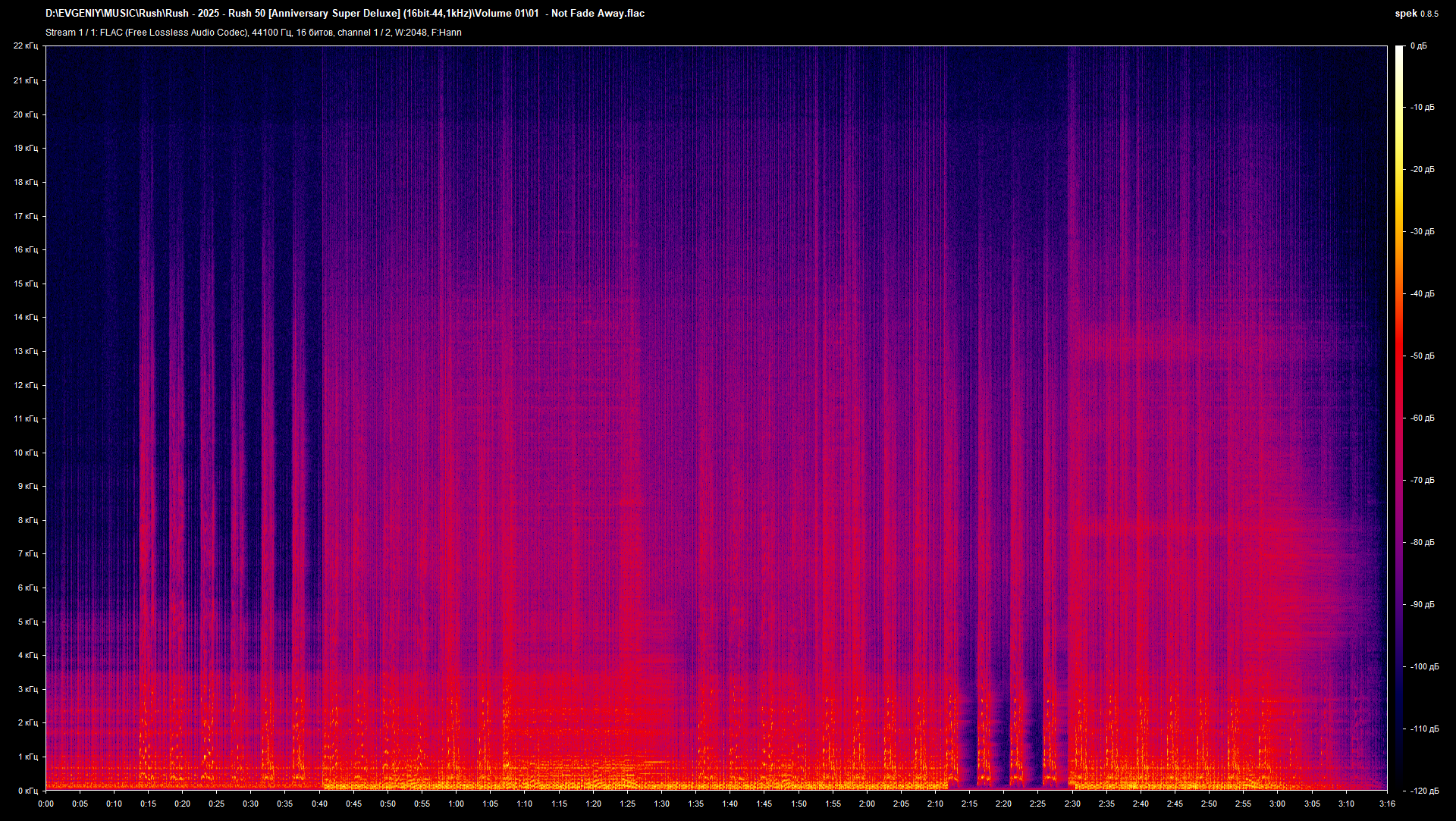Screen dimensions: 1456x821
Task: Click the 1:00 time axis label
Action: [x=456, y=804]
